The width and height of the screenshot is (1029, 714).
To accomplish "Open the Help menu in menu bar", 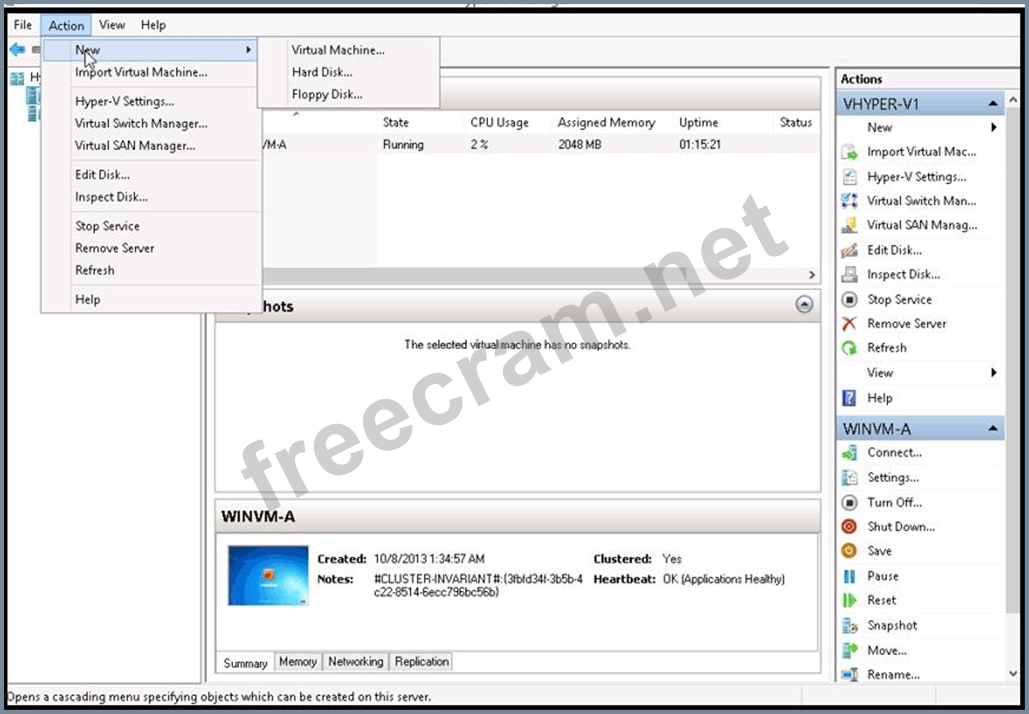I will (x=153, y=25).
